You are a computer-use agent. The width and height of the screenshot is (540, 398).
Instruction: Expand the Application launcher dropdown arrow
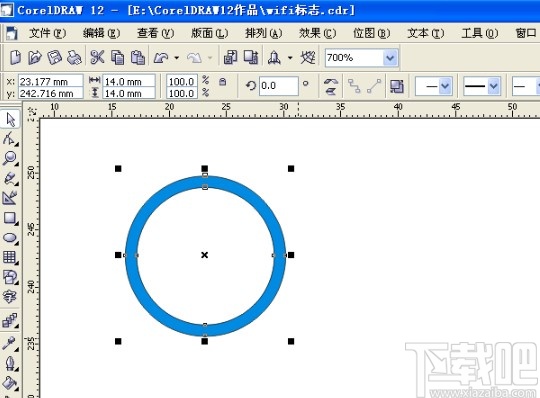pyautogui.click(x=290, y=57)
